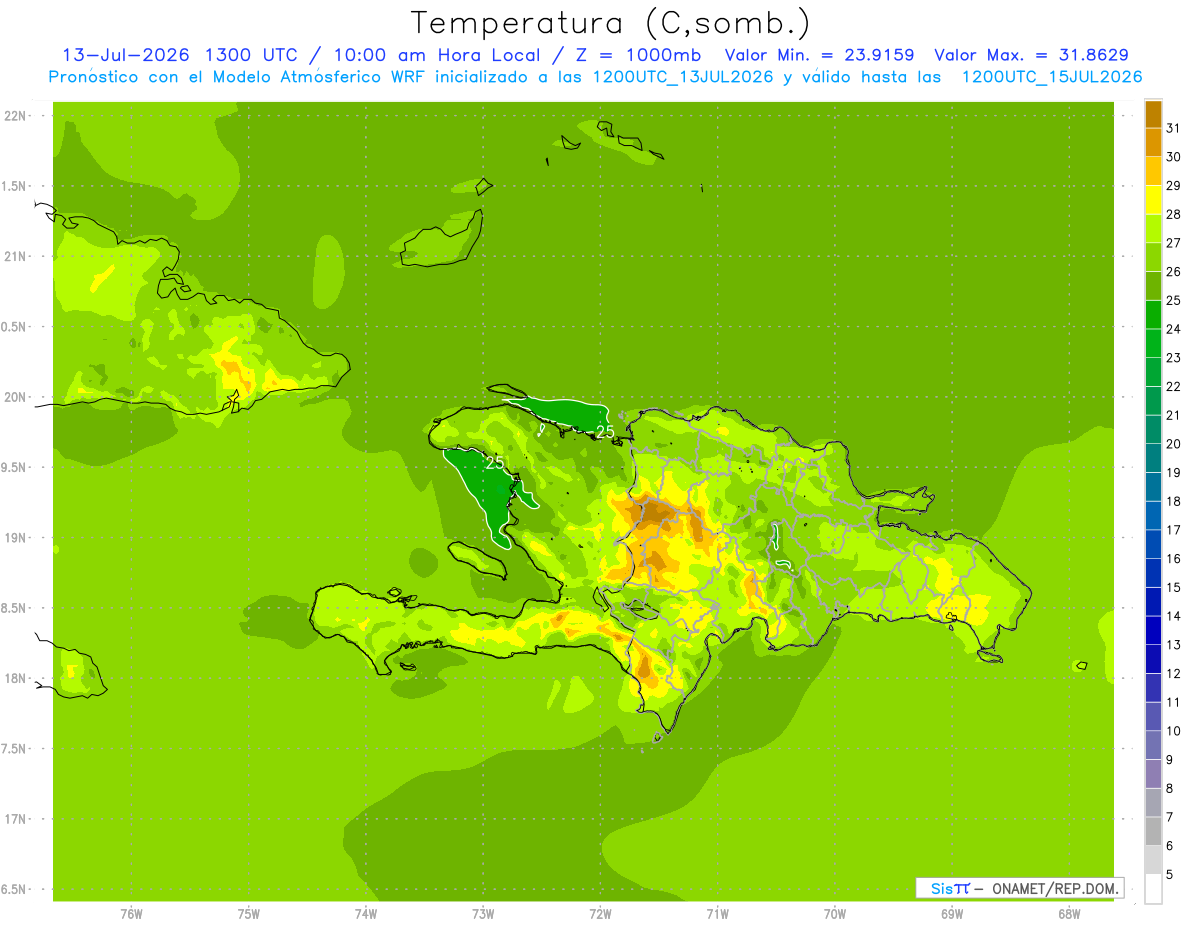This screenshot has width=1200, height=927.
Task: Click the 'Temperatura (C,somb.)' map title
Action: pyautogui.click(x=610, y=23)
